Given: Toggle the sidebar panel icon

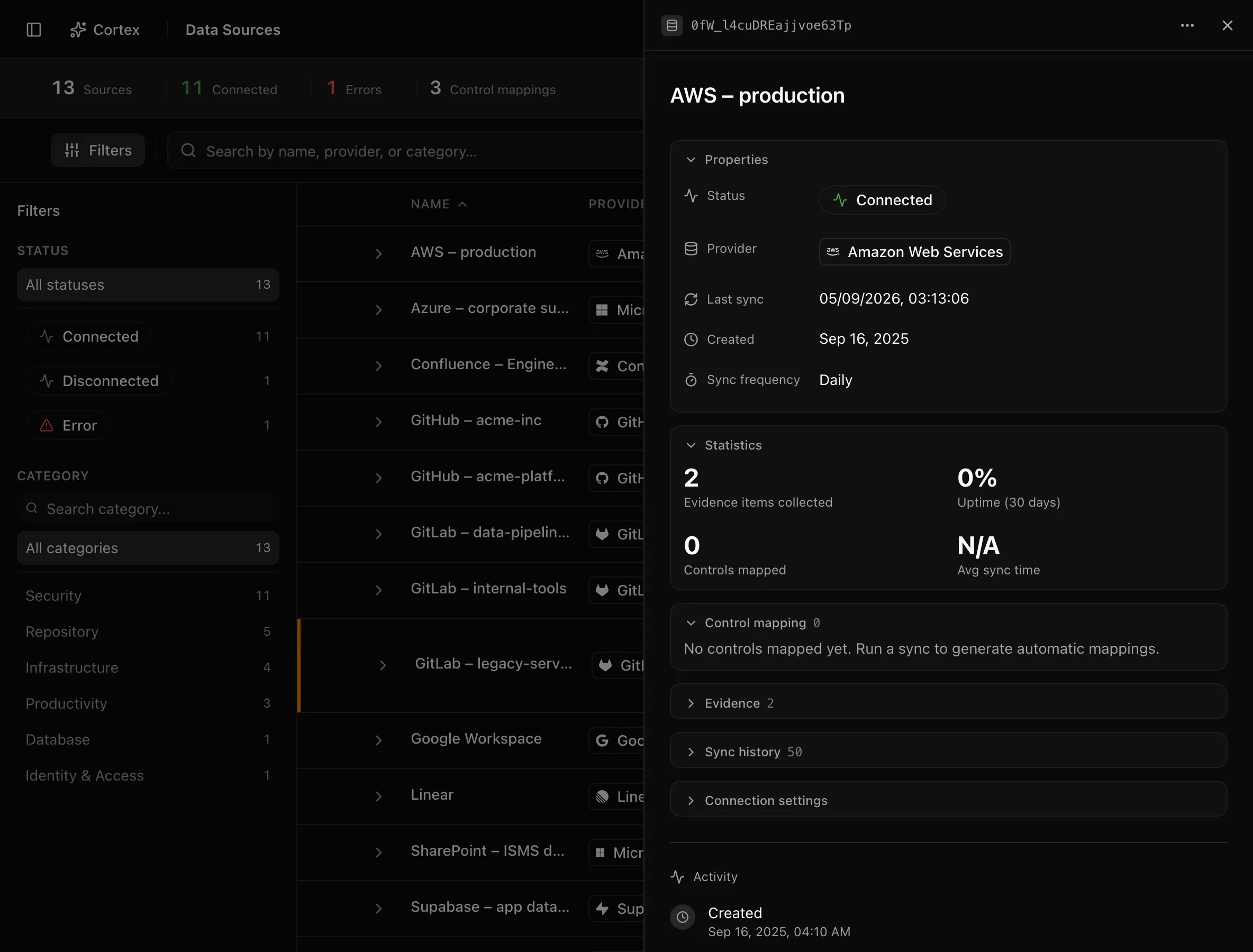Looking at the screenshot, I should 34,30.
